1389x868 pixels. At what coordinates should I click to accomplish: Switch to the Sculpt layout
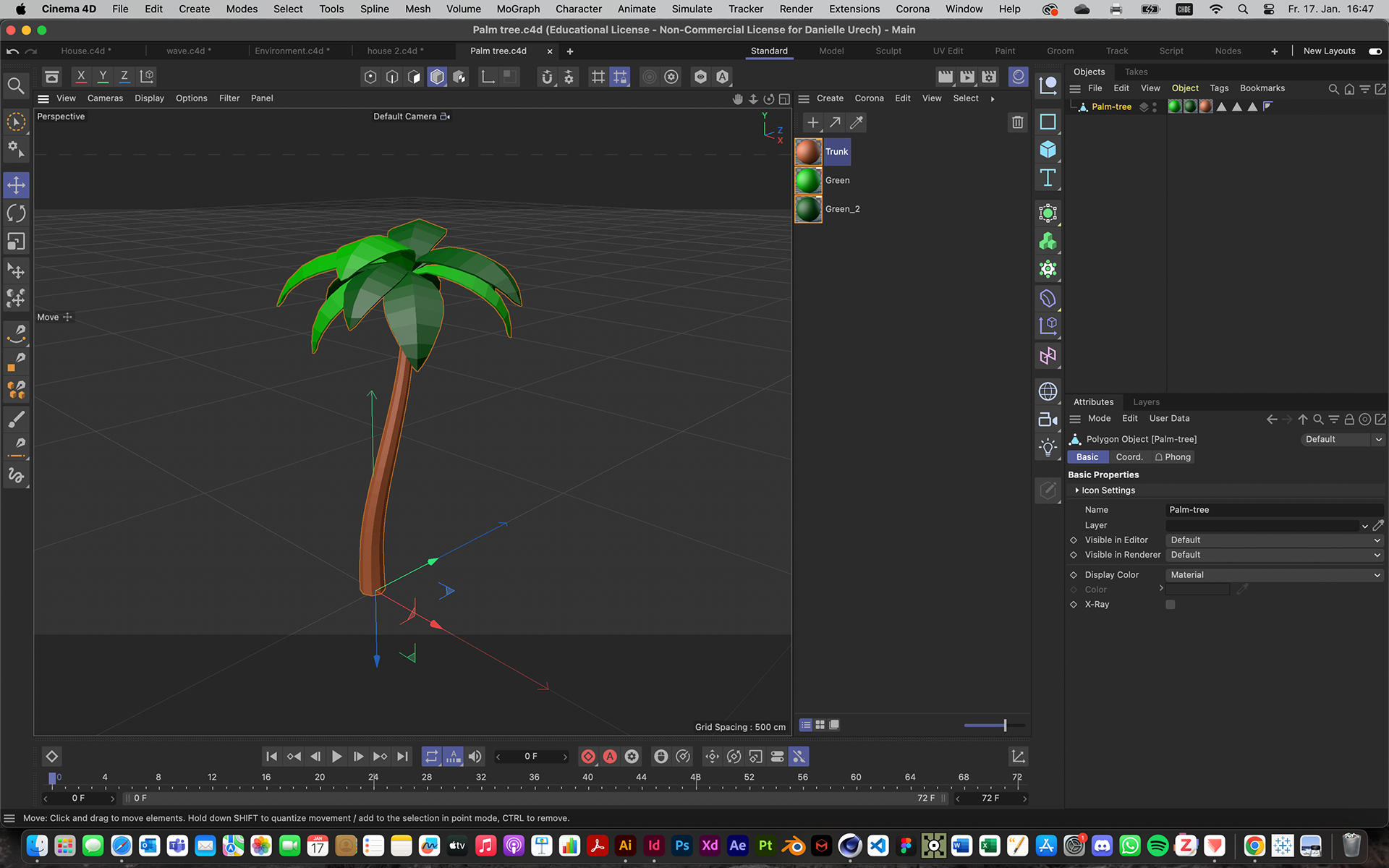pos(888,51)
